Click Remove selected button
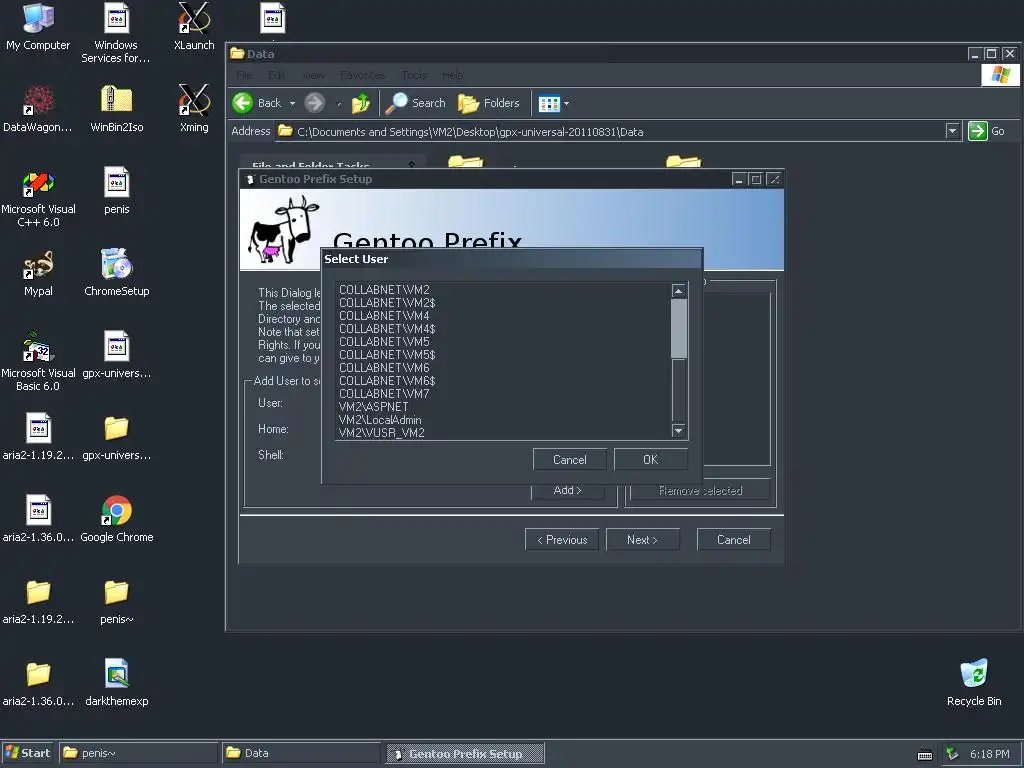The width and height of the screenshot is (1024, 768). coord(700,490)
